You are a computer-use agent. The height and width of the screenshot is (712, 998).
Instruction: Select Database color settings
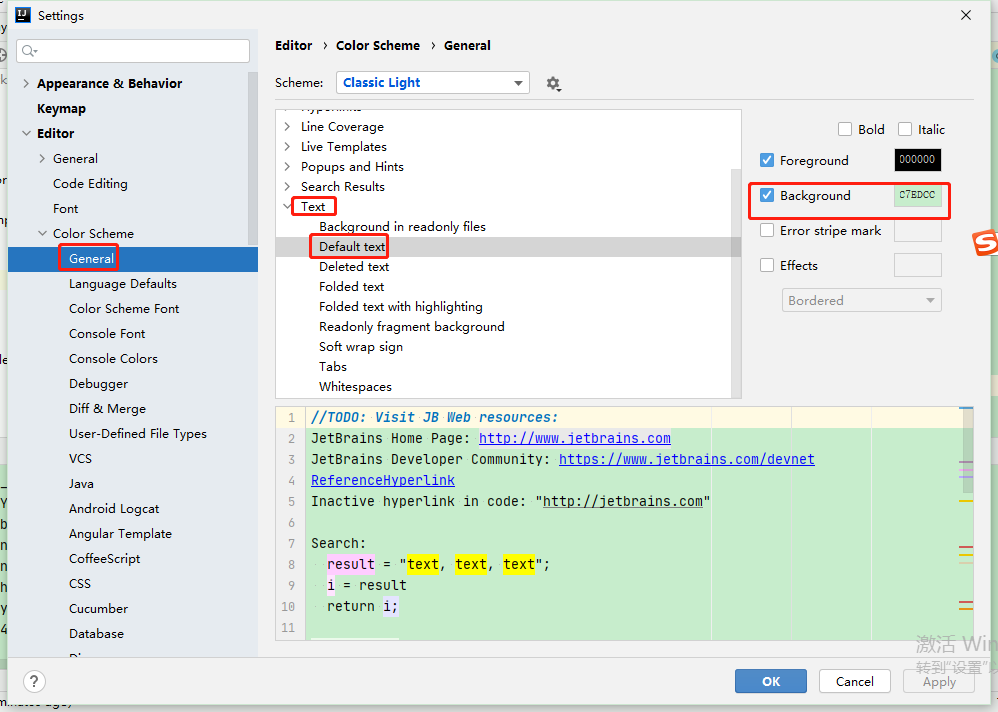pyautogui.click(x=97, y=634)
